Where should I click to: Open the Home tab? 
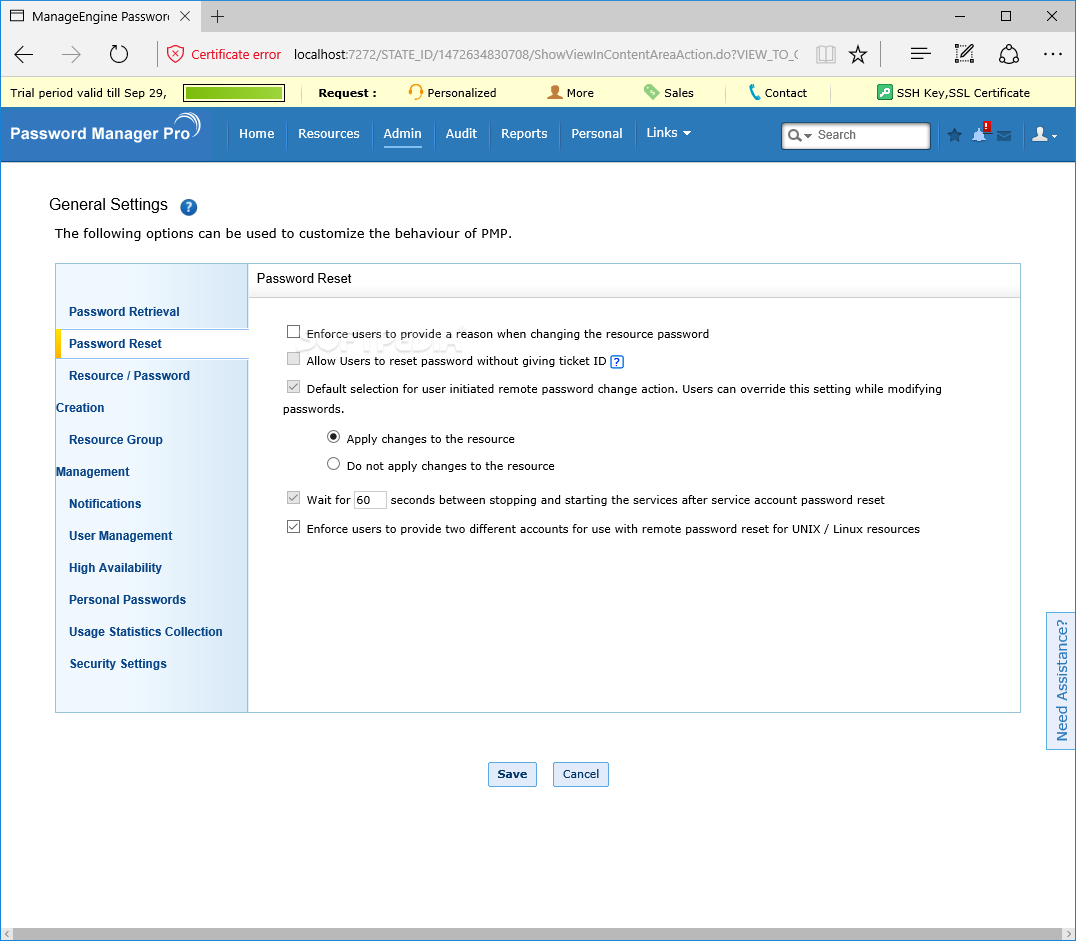click(257, 134)
